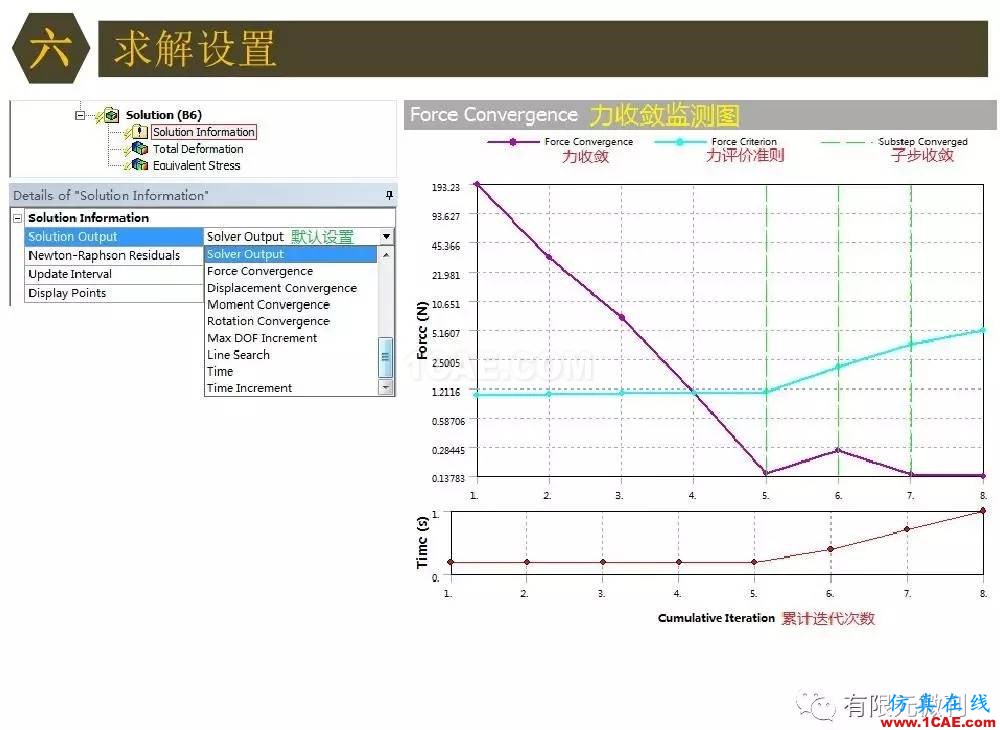Viewport: 1000px width, 730px height.
Task: Click the Force Convergence chart title
Action: [494, 115]
